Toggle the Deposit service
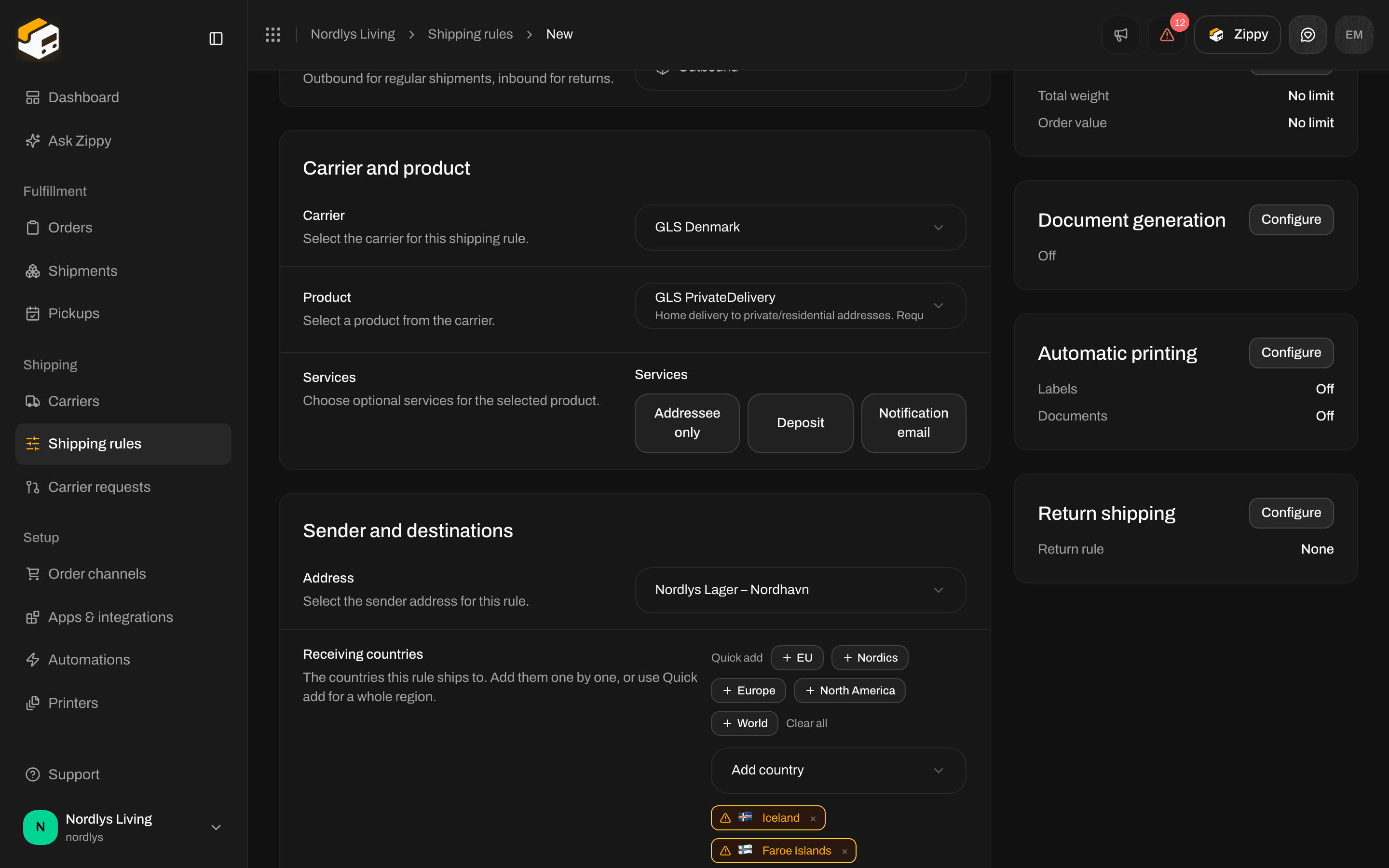Image resolution: width=1389 pixels, height=868 pixels. click(x=800, y=423)
